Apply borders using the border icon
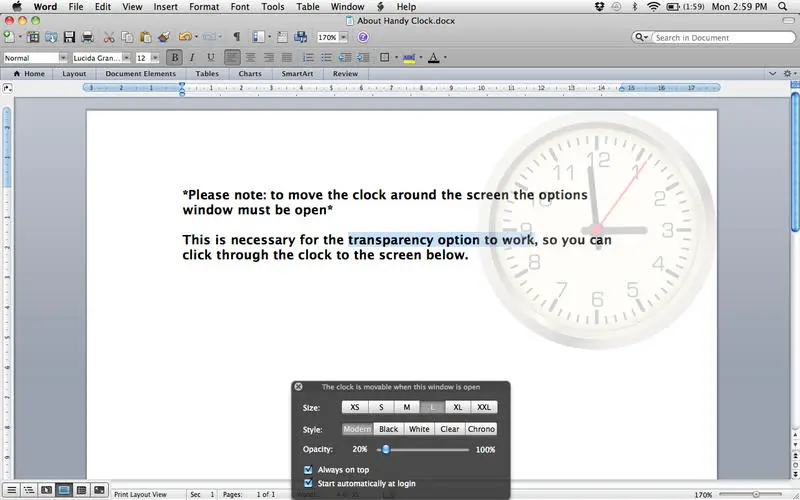The height and width of the screenshot is (500, 800). (x=385, y=58)
